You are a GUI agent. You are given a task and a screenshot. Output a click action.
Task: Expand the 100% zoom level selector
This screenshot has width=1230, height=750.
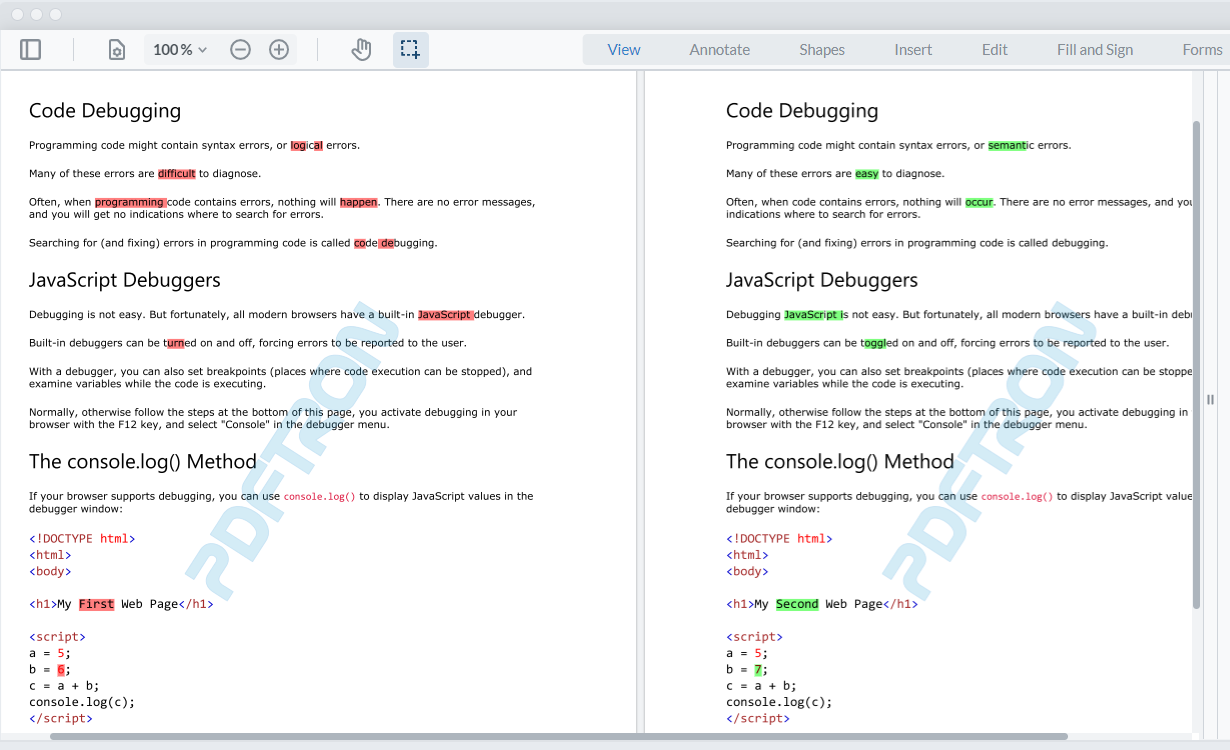pos(179,48)
